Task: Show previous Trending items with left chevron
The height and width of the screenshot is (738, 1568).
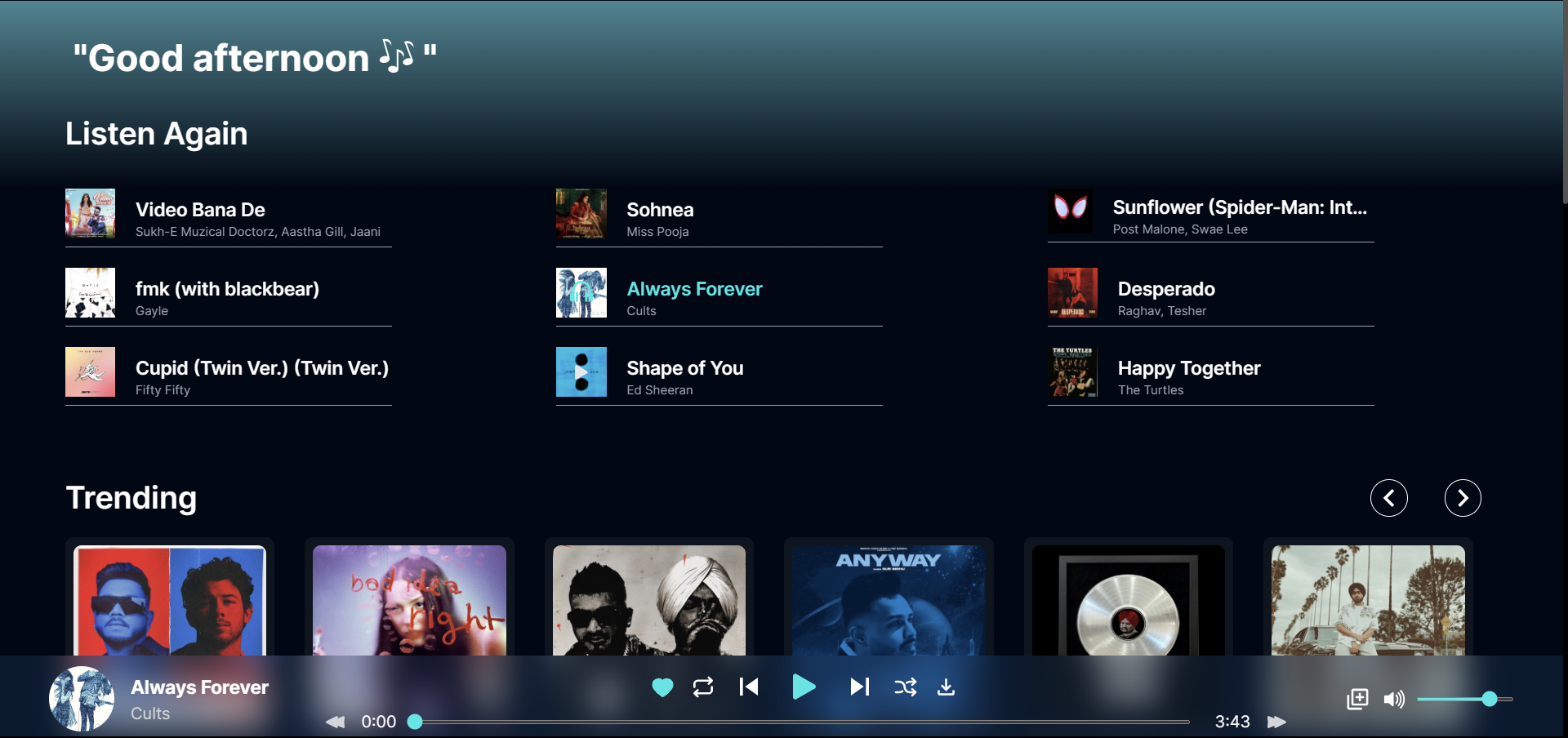Action: [x=1389, y=498]
